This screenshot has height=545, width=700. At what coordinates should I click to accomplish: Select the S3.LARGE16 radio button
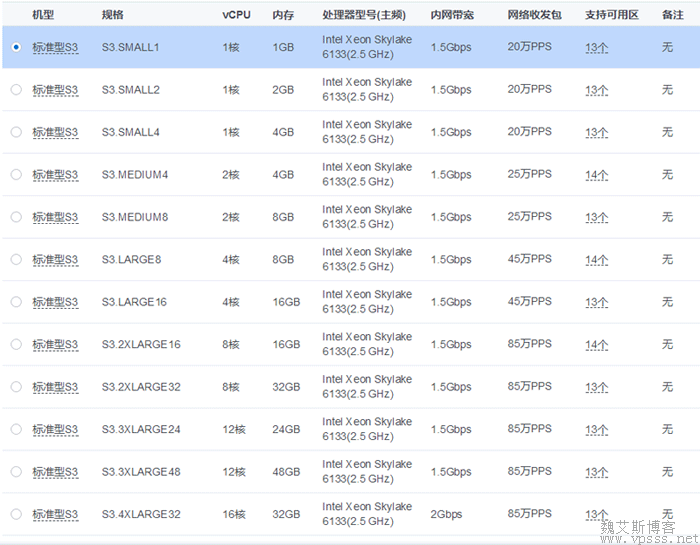click(x=16, y=302)
